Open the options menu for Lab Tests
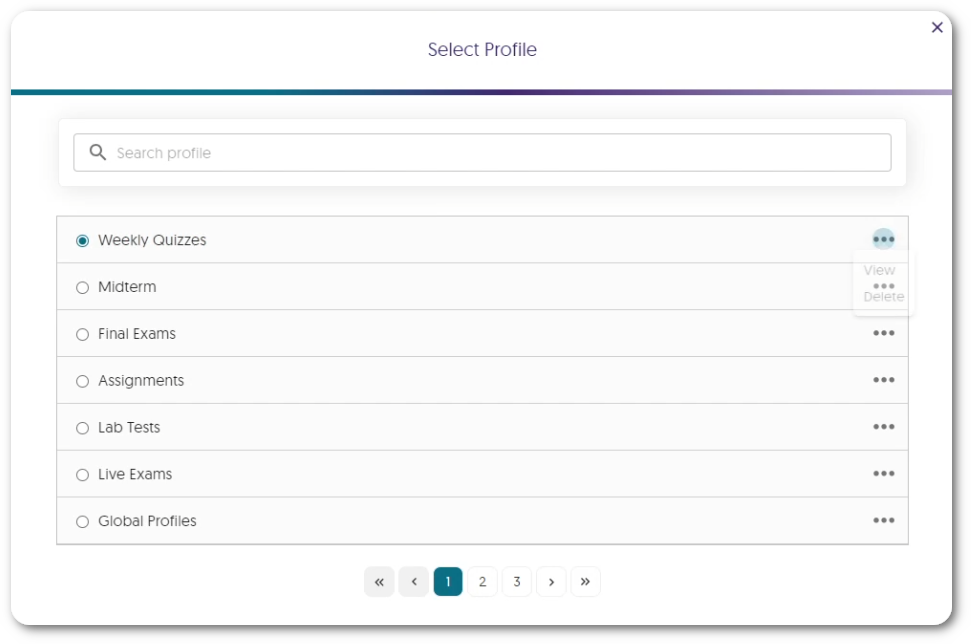This screenshot has width=971, height=644. pos(884,427)
